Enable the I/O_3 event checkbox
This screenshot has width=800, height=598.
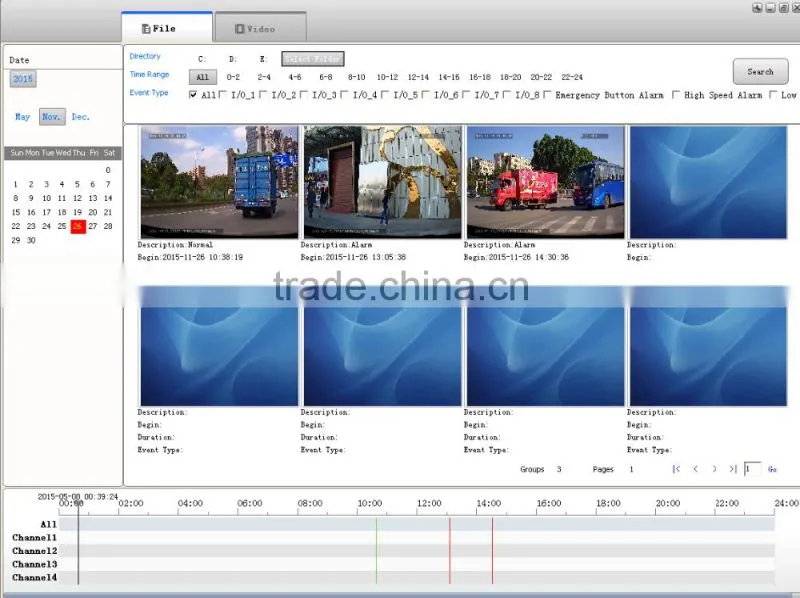click(x=304, y=95)
